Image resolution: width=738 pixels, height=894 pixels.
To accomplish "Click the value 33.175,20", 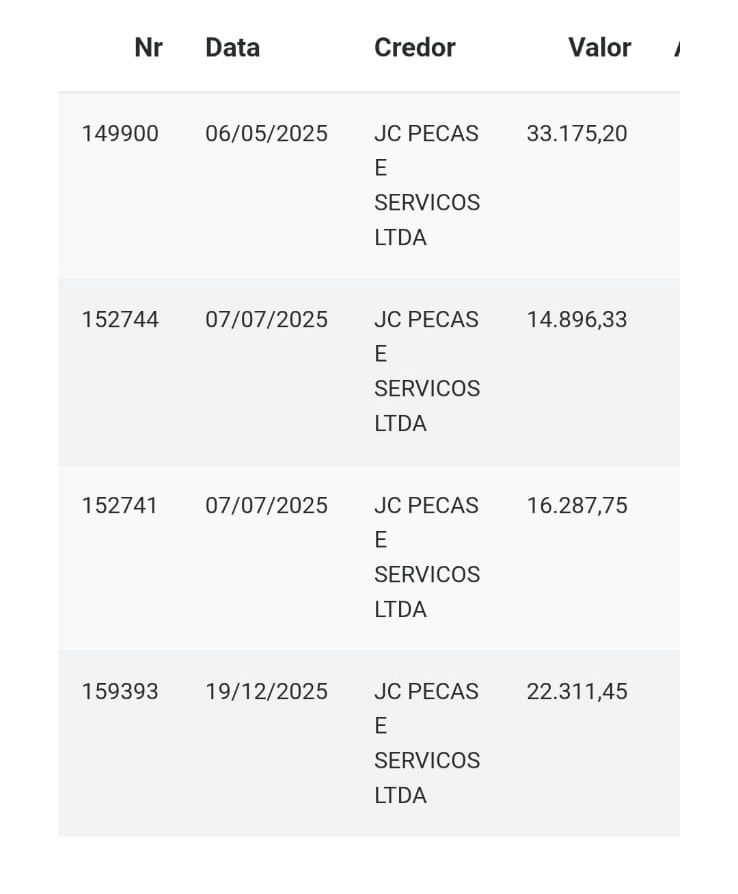I will [576, 133].
